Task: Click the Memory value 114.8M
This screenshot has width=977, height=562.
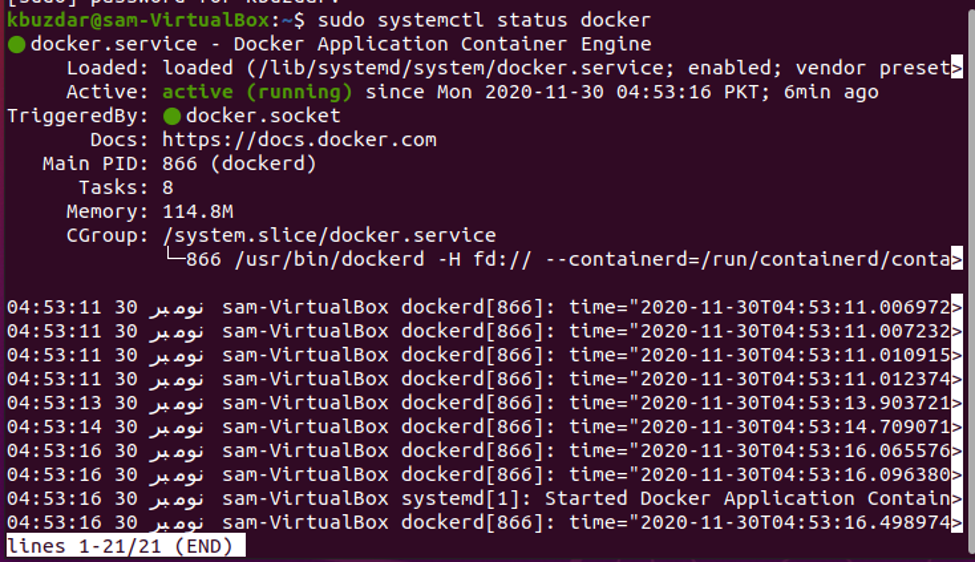Action: [197, 212]
